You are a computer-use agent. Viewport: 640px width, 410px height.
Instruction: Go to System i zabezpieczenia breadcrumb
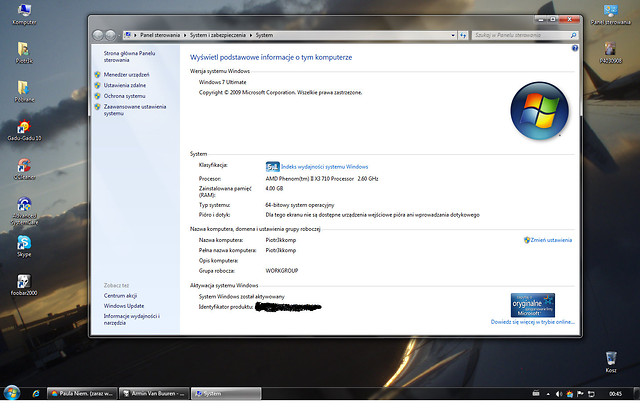coord(218,35)
